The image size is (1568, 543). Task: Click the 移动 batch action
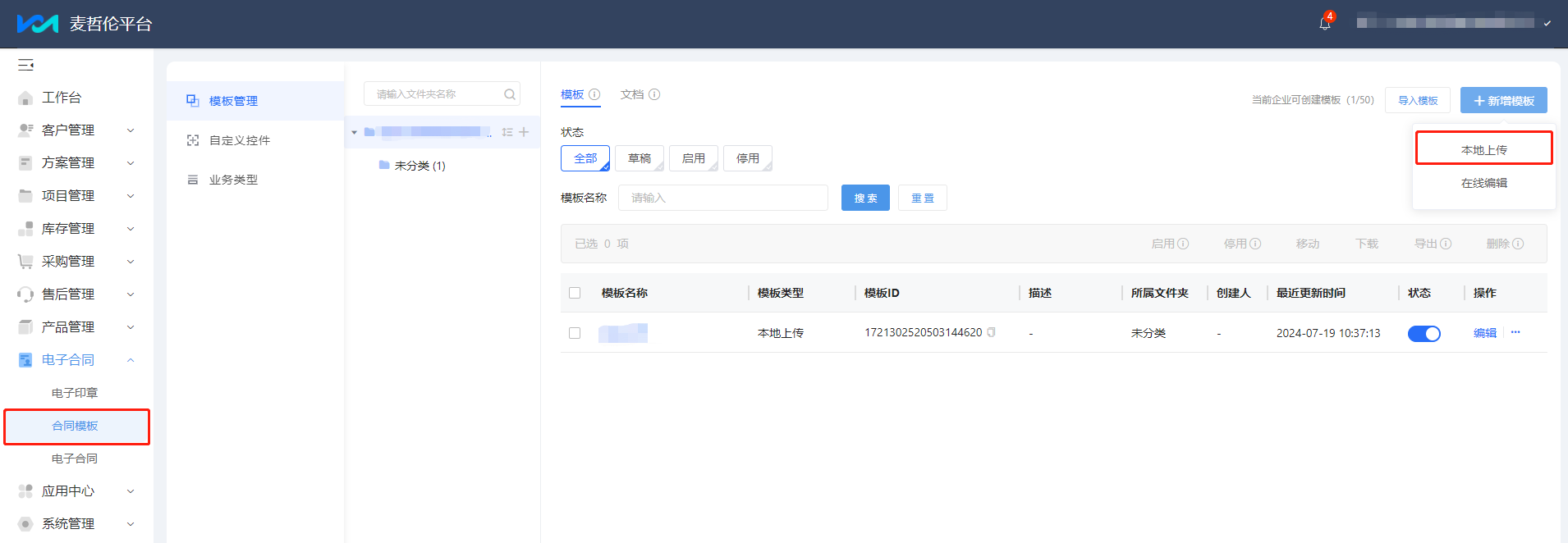[x=1308, y=244]
